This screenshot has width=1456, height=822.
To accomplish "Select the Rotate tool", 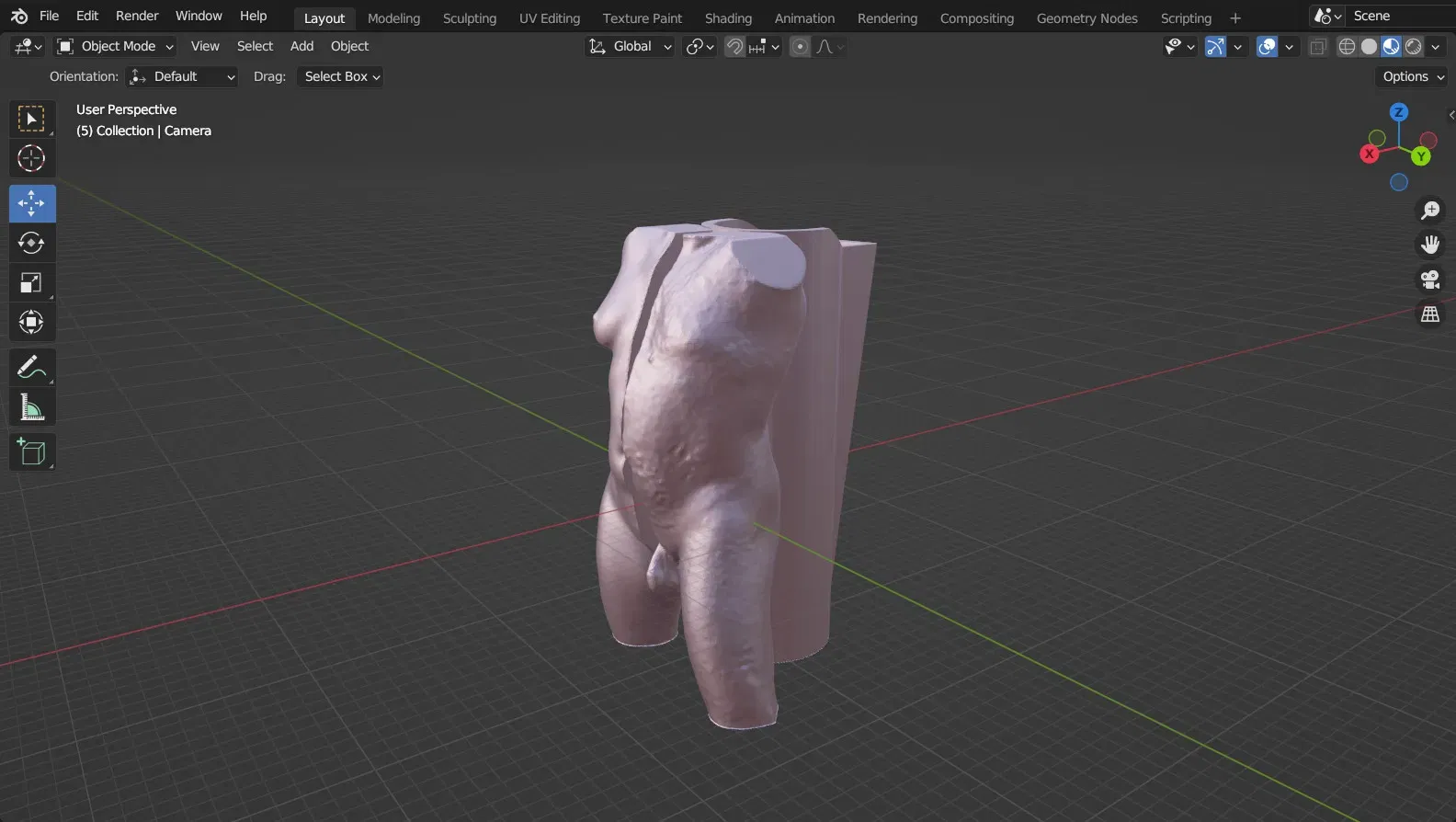I will point(32,243).
